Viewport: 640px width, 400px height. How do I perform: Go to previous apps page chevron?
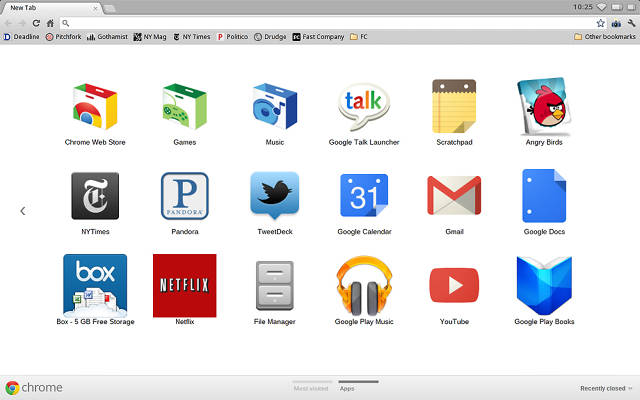[x=23, y=211]
